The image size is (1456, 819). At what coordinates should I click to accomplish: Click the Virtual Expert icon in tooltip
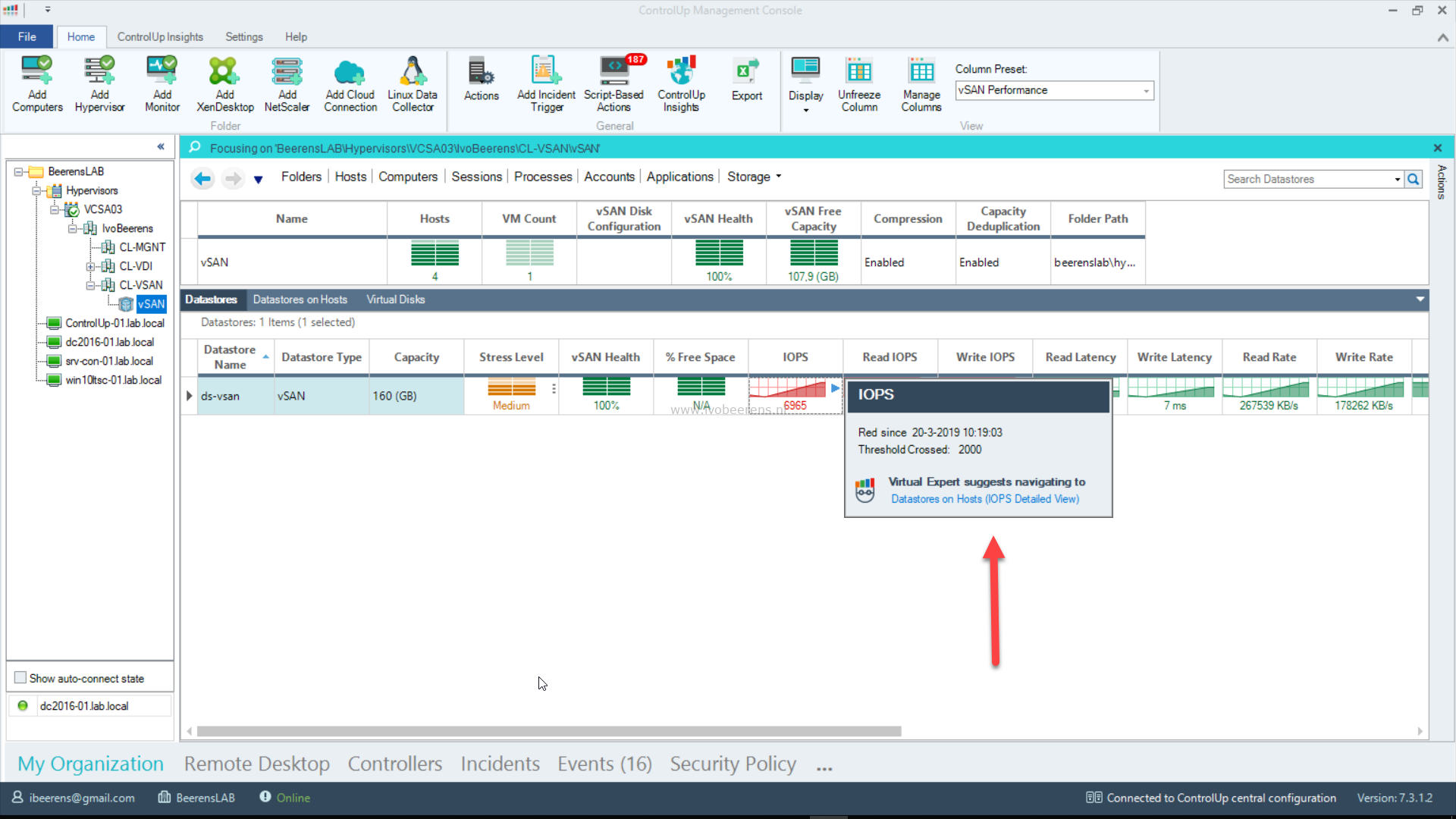tap(864, 491)
